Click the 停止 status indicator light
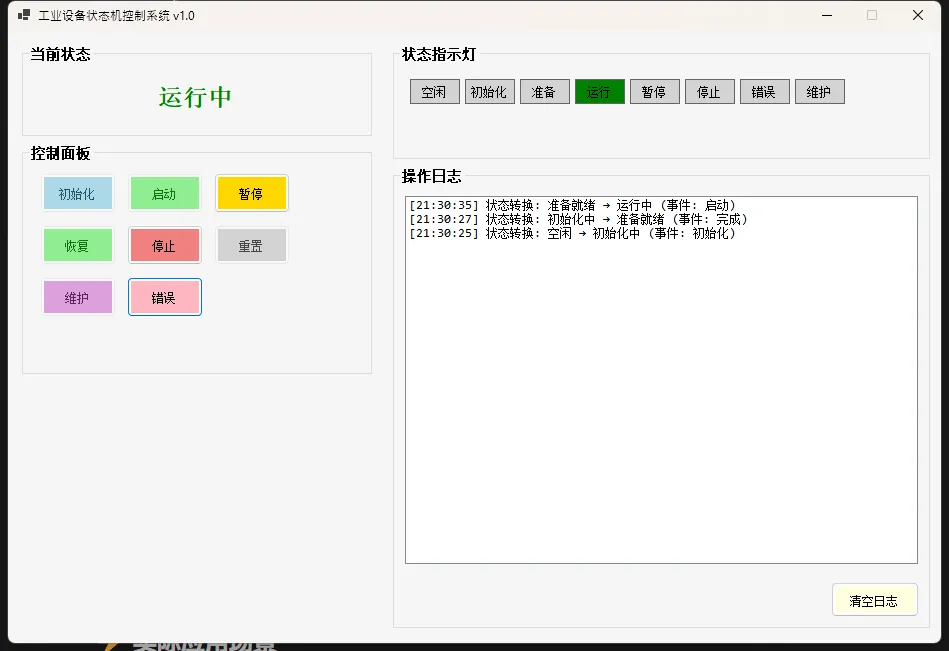Screen dimensions: 949x651 click(x=709, y=92)
